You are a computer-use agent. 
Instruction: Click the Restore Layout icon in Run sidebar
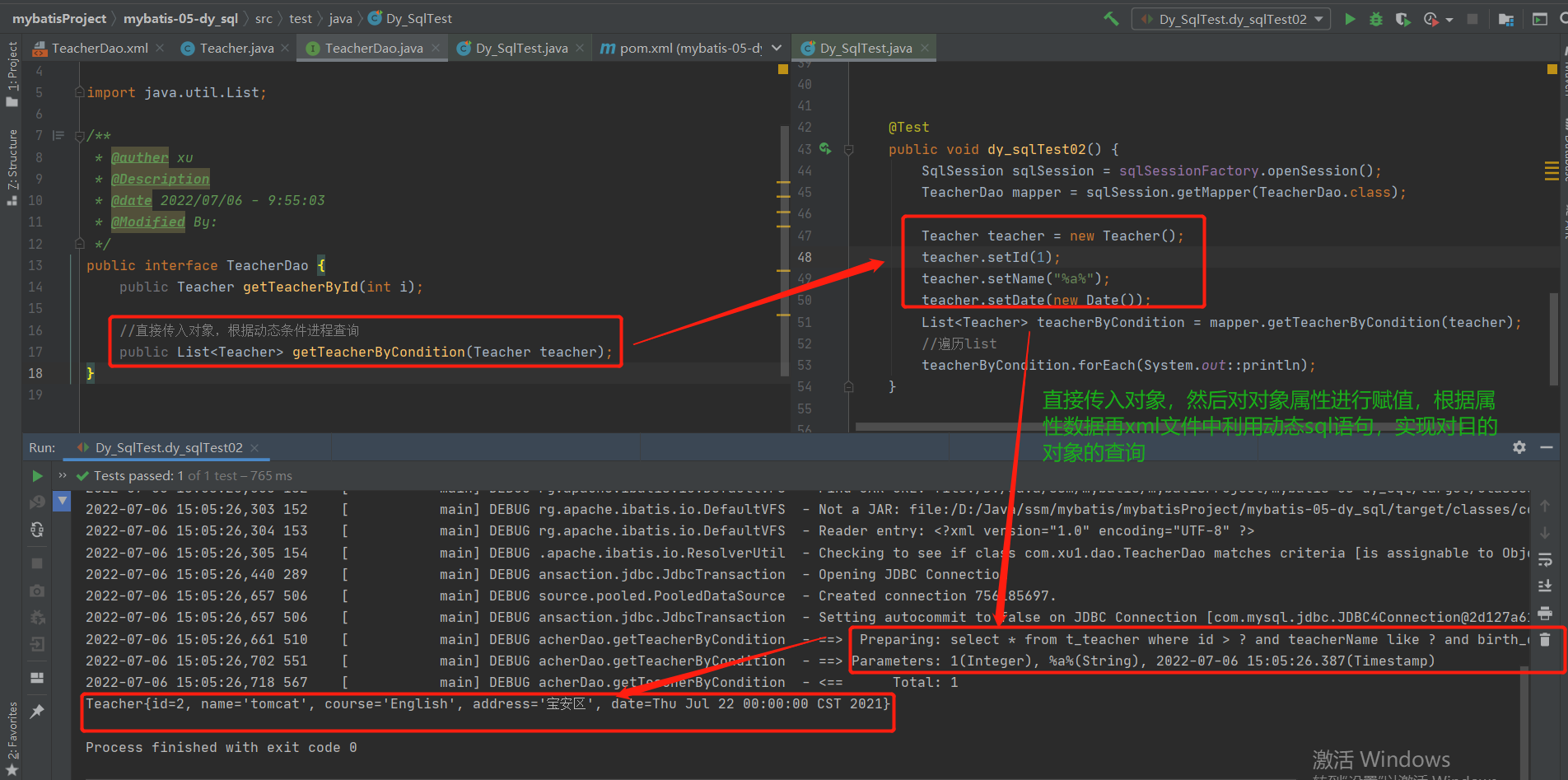[x=37, y=678]
